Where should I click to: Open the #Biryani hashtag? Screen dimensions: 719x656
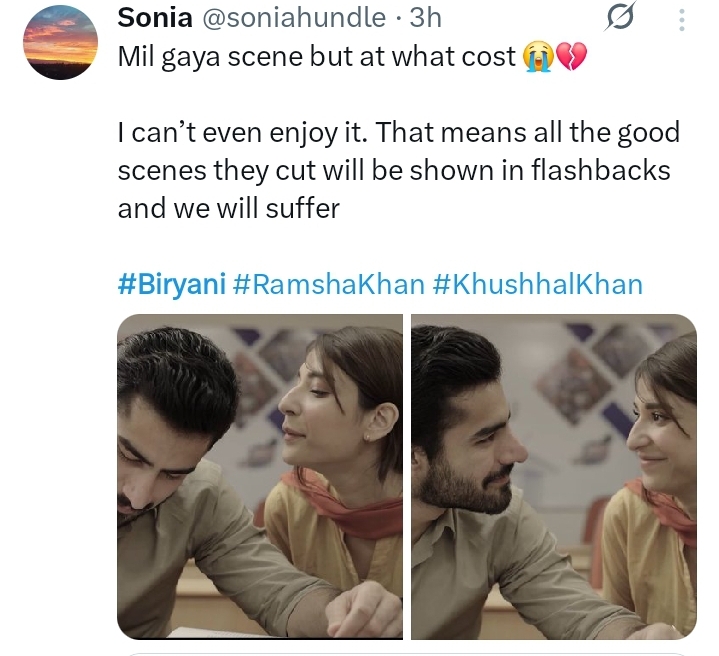171,284
